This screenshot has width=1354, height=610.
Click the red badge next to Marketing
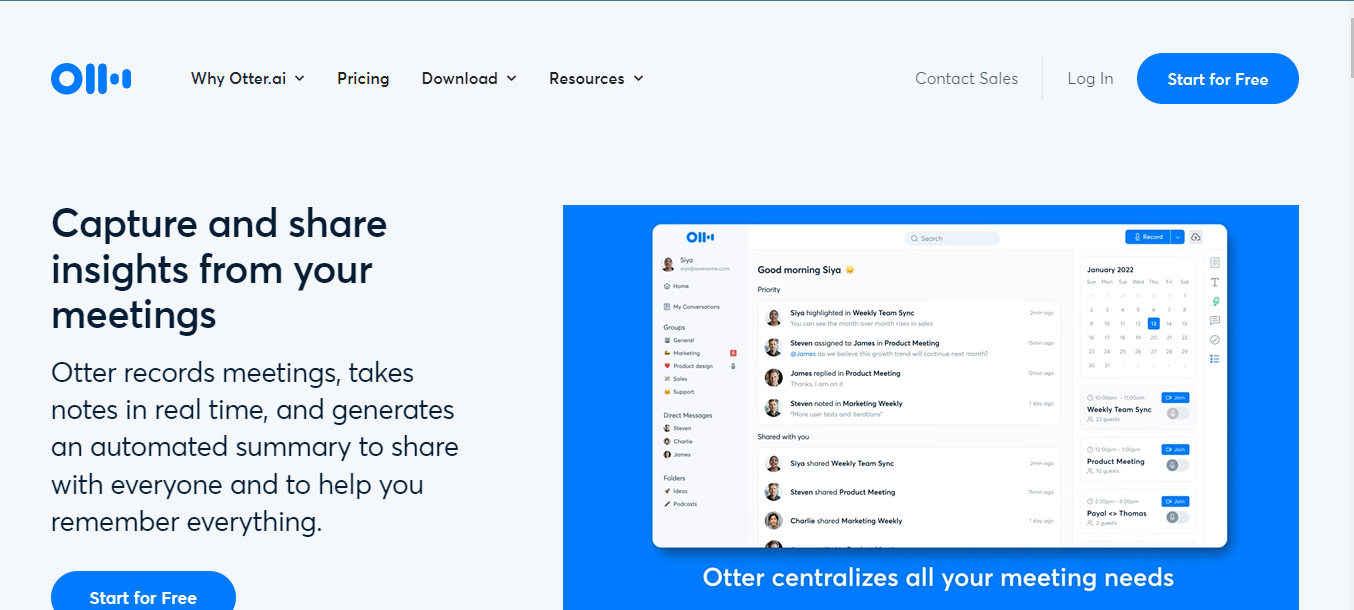[733, 353]
